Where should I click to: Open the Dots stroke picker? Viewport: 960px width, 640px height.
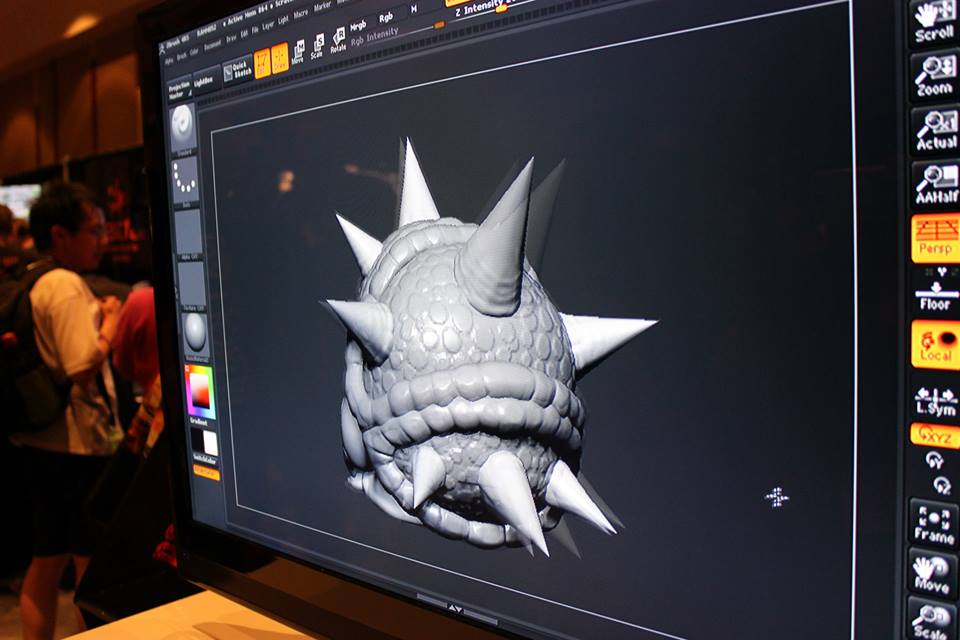184,181
